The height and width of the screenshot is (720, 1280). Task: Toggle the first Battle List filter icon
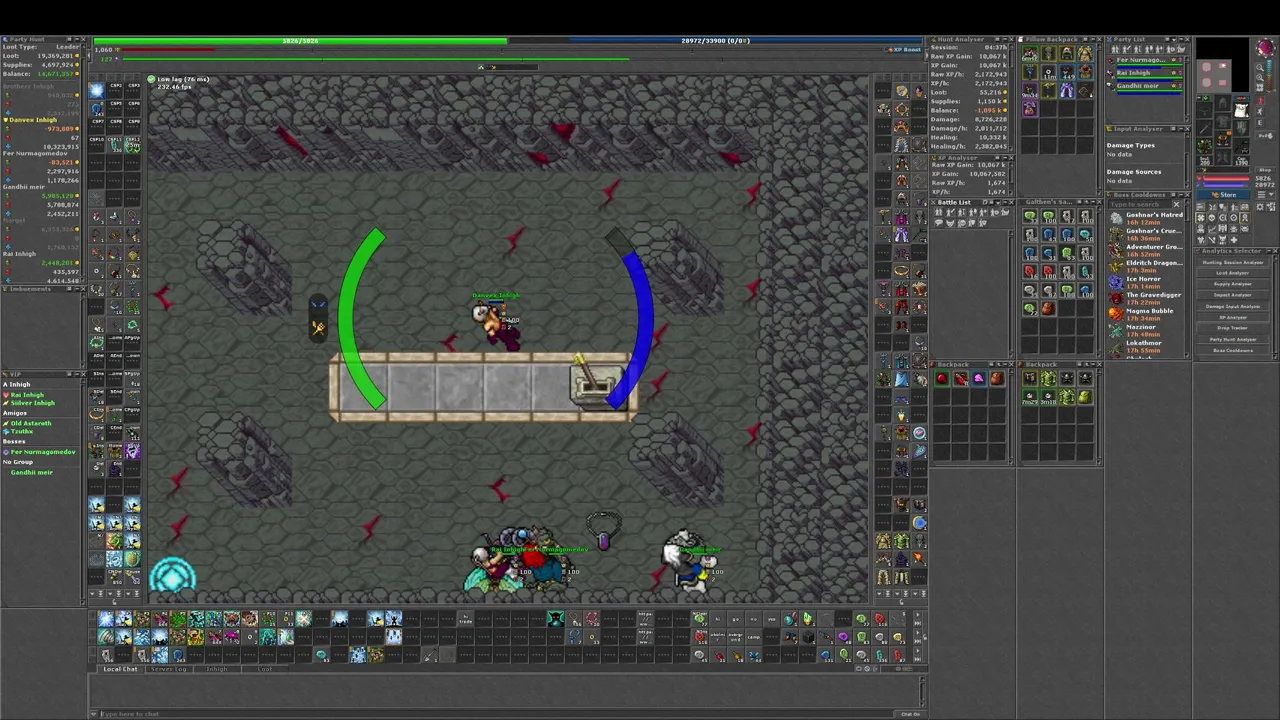[938, 212]
